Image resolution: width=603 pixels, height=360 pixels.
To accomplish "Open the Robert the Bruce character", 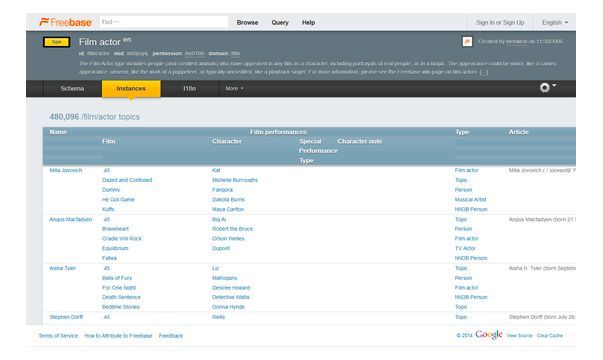I will [233, 229].
